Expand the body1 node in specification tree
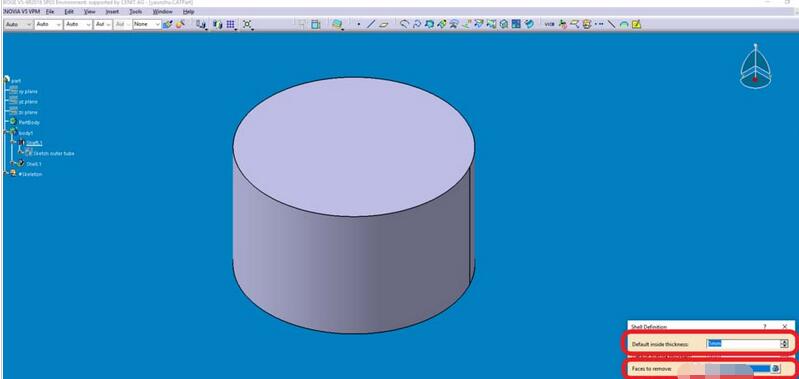Image resolution: width=799 pixels, height=379 pixels. click(x=6, y=132)
